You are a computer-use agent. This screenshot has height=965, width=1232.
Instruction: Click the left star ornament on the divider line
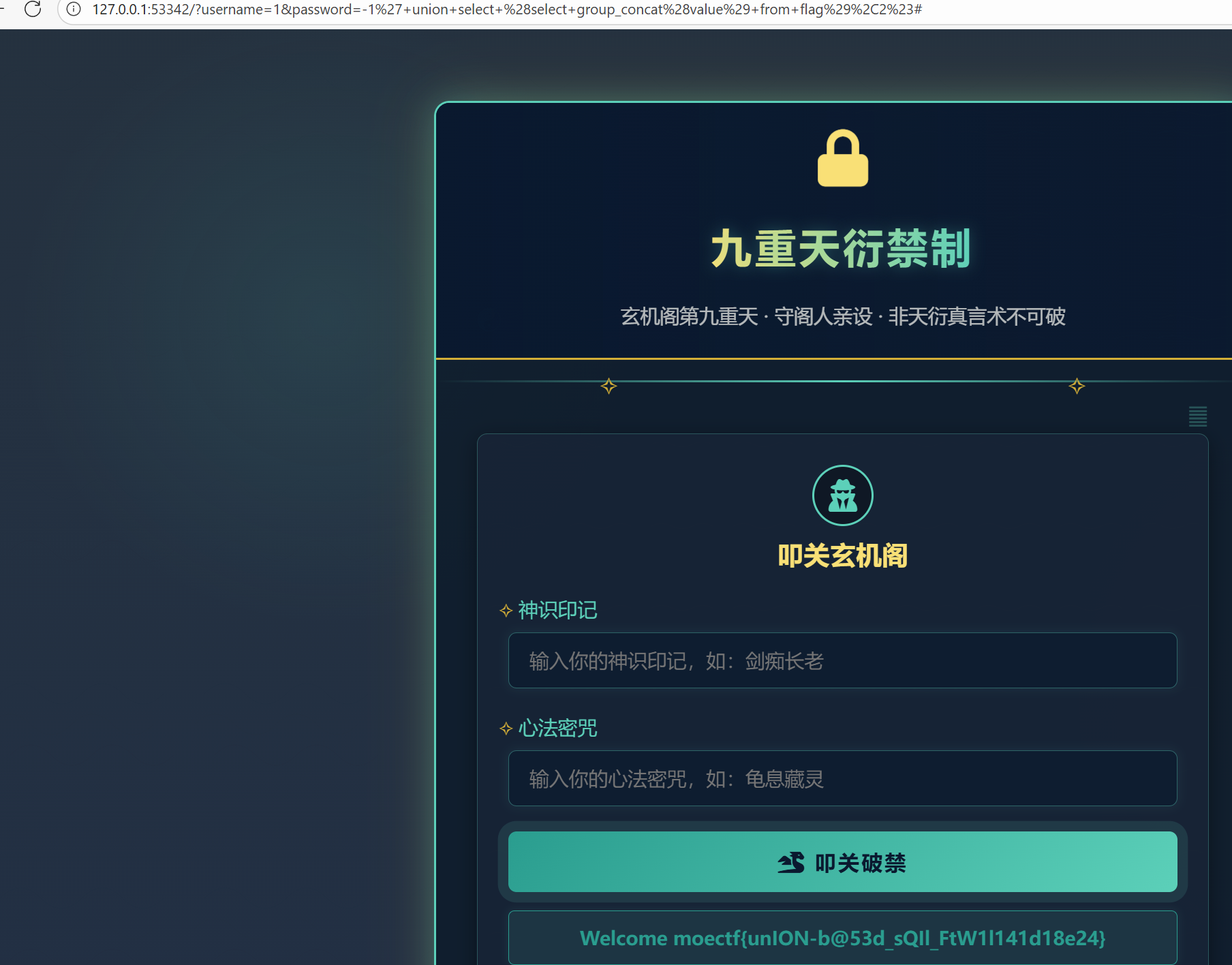[608, 386]
